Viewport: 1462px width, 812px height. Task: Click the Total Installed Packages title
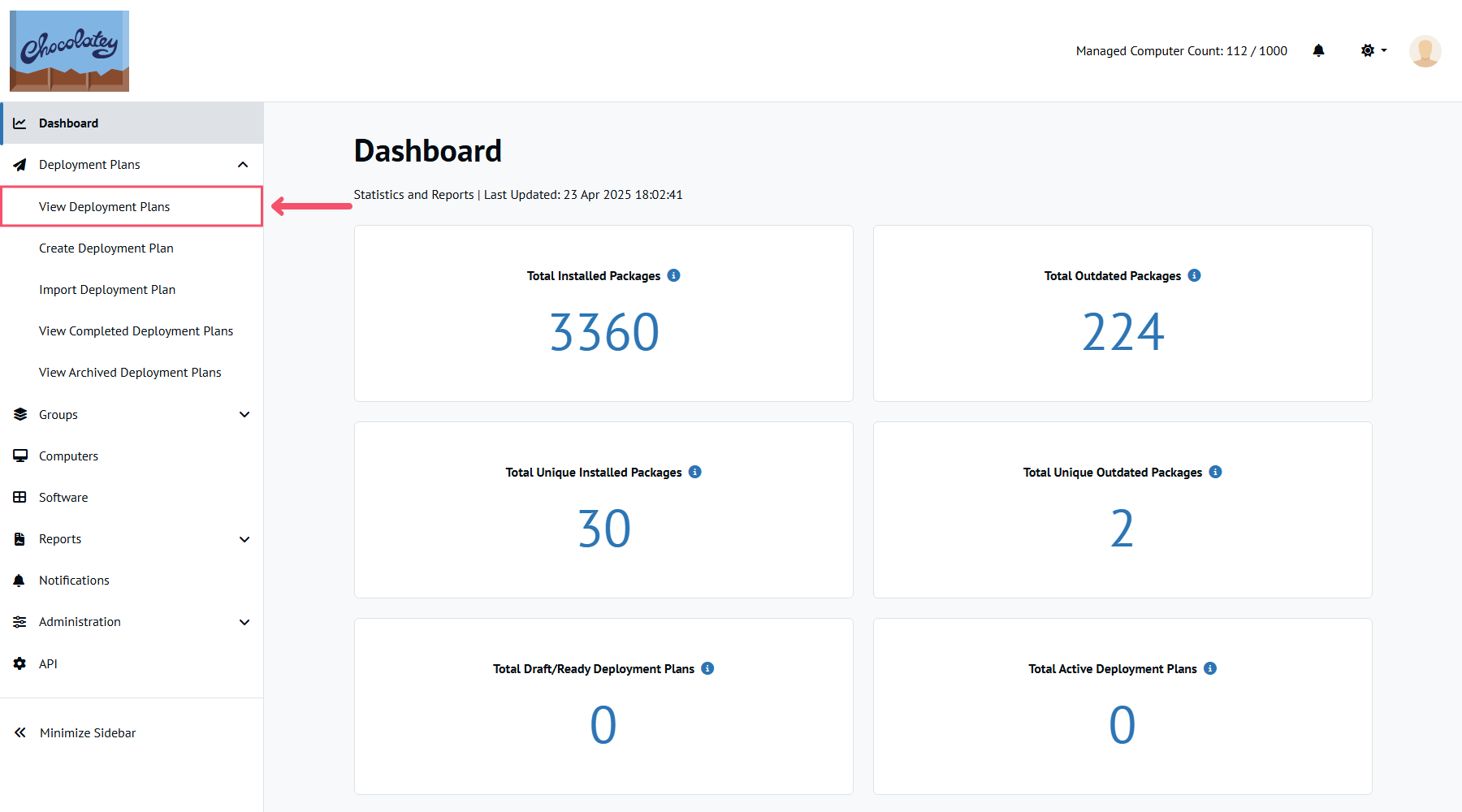point(594,276)
